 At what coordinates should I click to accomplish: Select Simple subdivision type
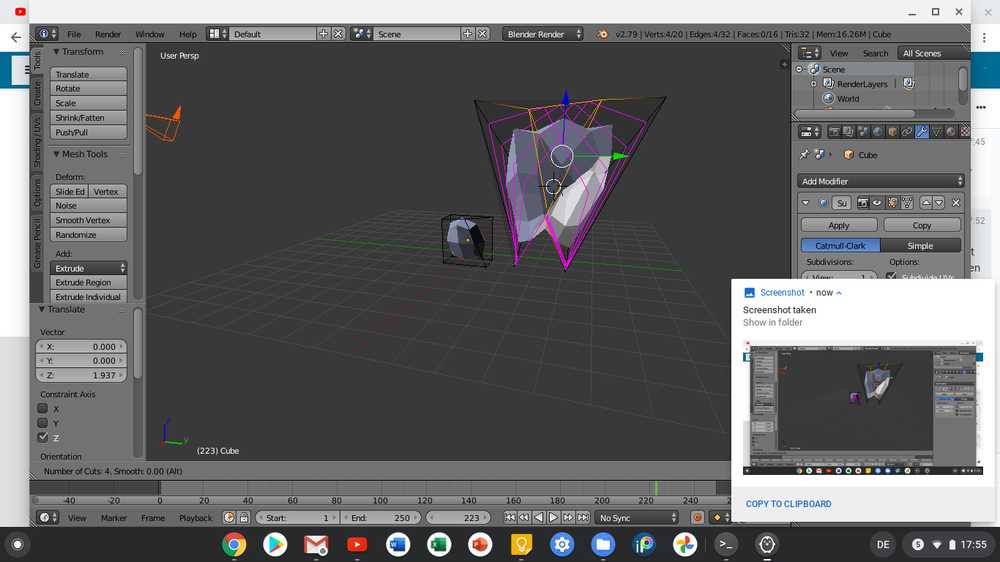pyautogui.click(x=920, y=246)
